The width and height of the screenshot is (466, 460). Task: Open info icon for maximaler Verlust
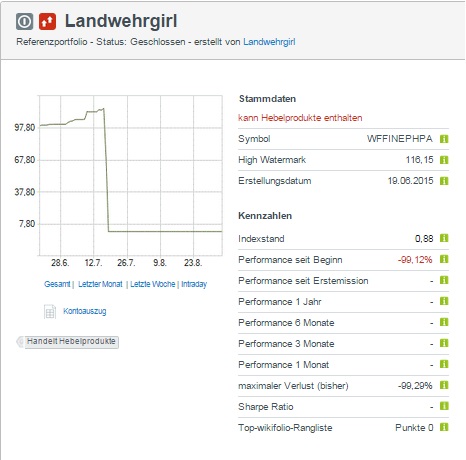[444, 385]
